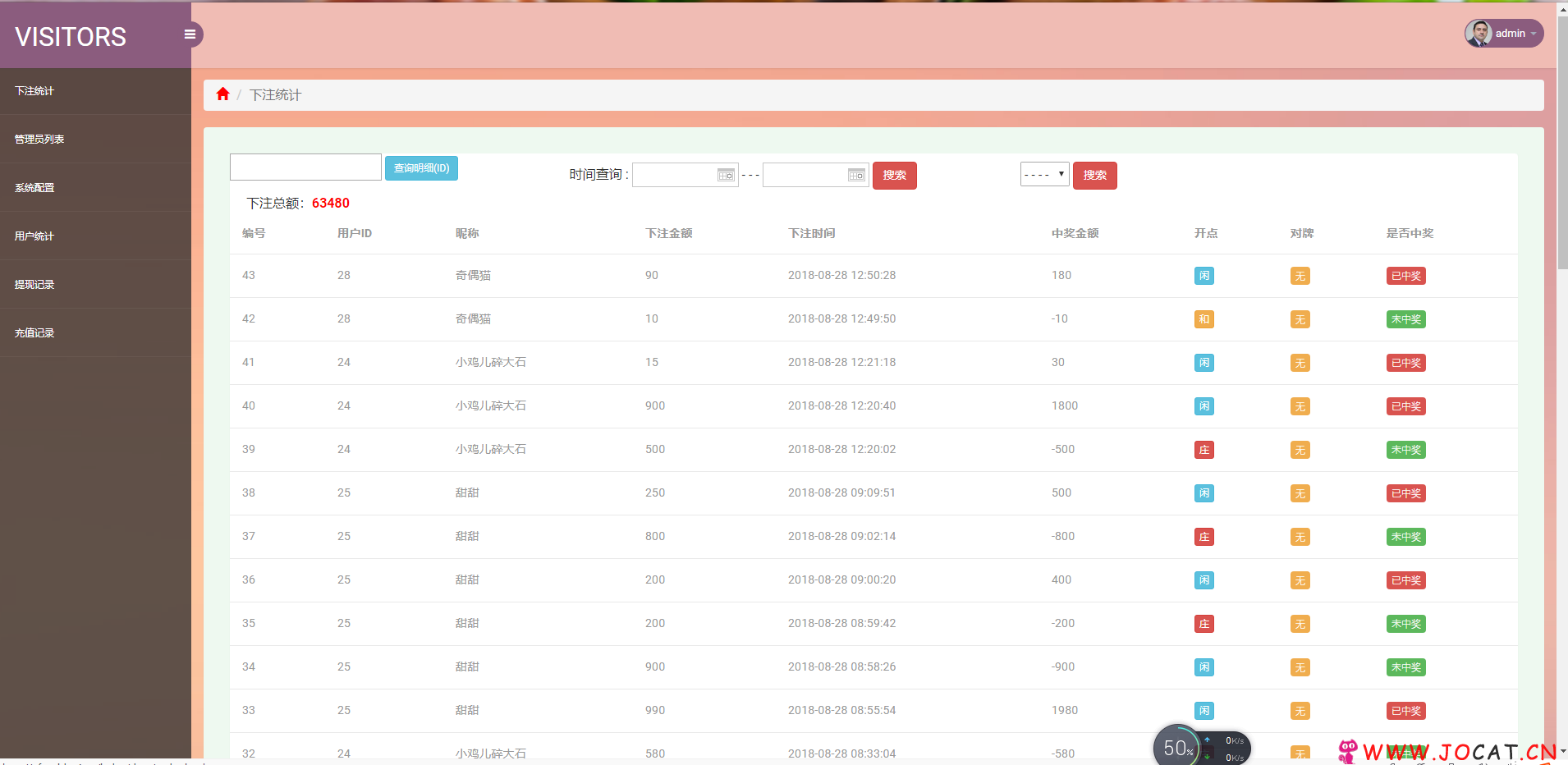Click the 搜索 button beside the date range
The height and width of the screenshot is (765, 1568).
[x=894, y=175]
